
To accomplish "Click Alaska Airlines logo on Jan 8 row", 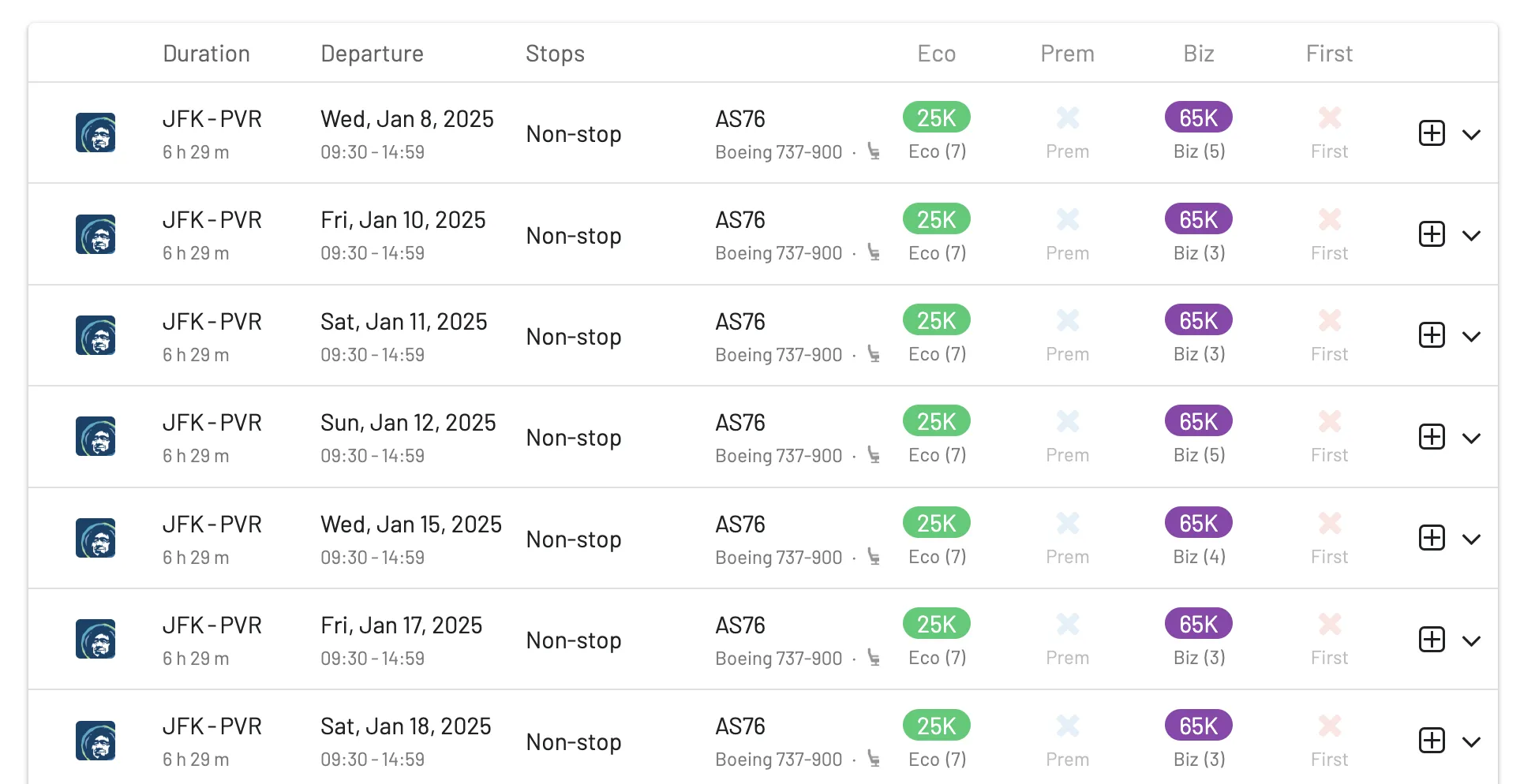I will [x=95, y=133].
